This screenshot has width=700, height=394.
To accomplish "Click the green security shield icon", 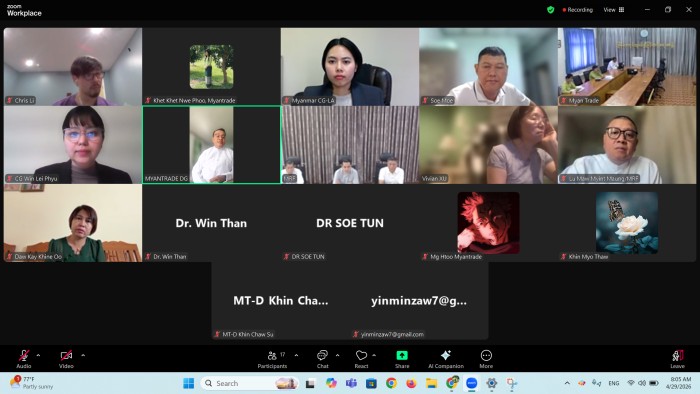I will coord(550,10).
